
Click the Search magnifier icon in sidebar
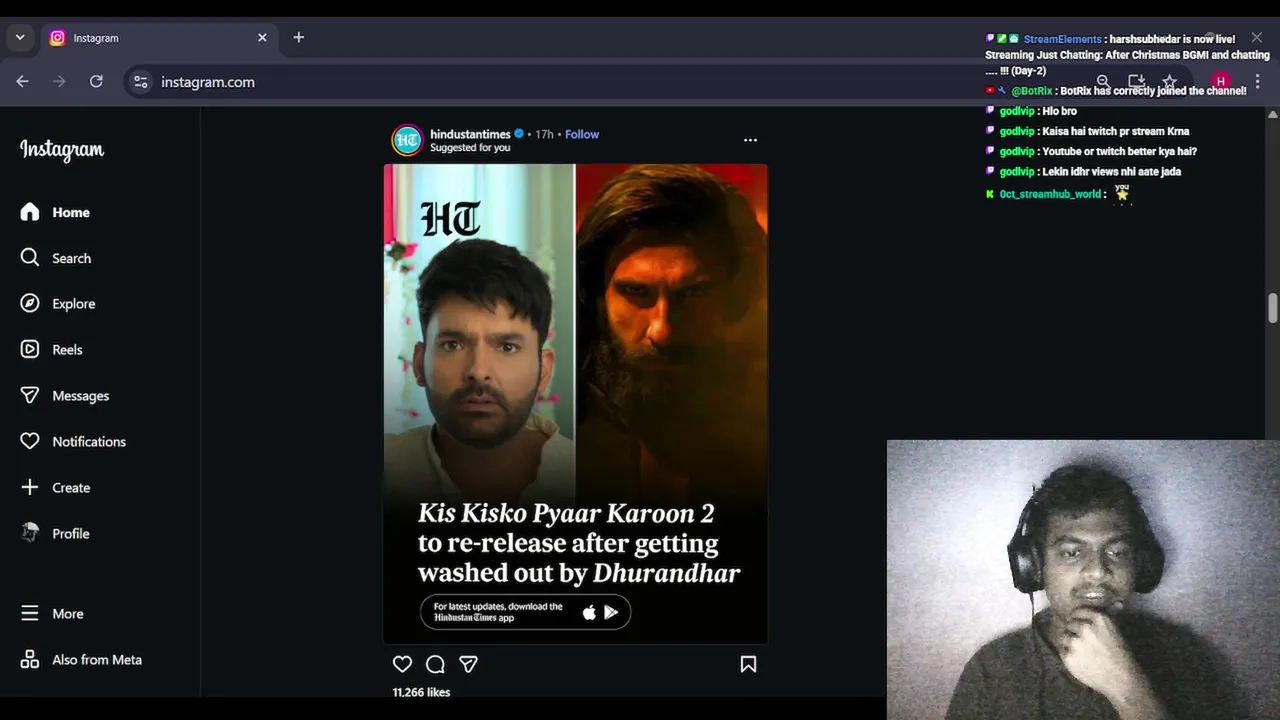[x=30, y=258]
